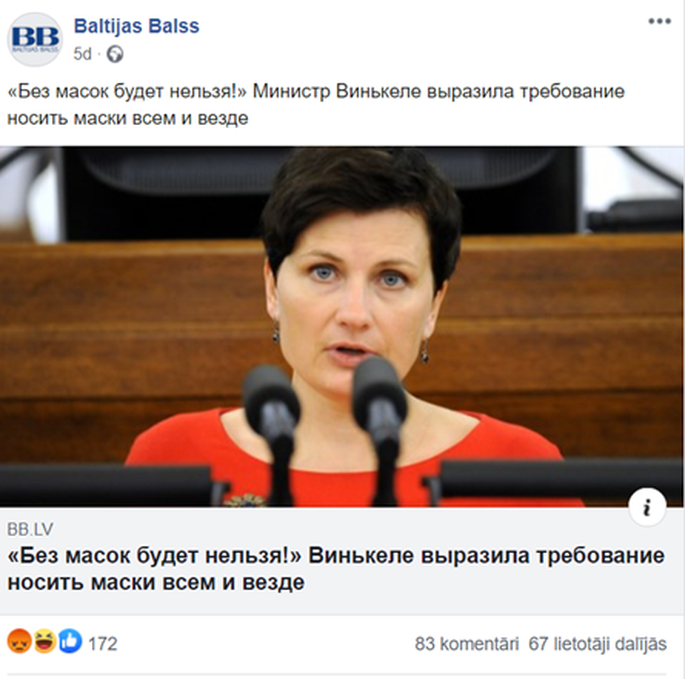This screenshot has height=679, width=685.
Task: Click the BB.LV source domain label
Action: tap(30, 530)
